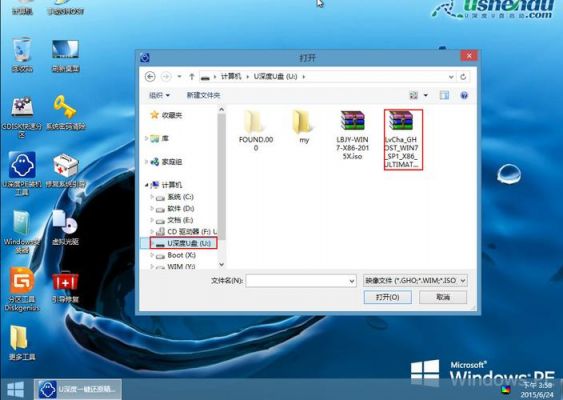This screenshot has height=400, width=563.
Task: Open the GDISK quick partition desktop icon
Action: tap(22, 117)
